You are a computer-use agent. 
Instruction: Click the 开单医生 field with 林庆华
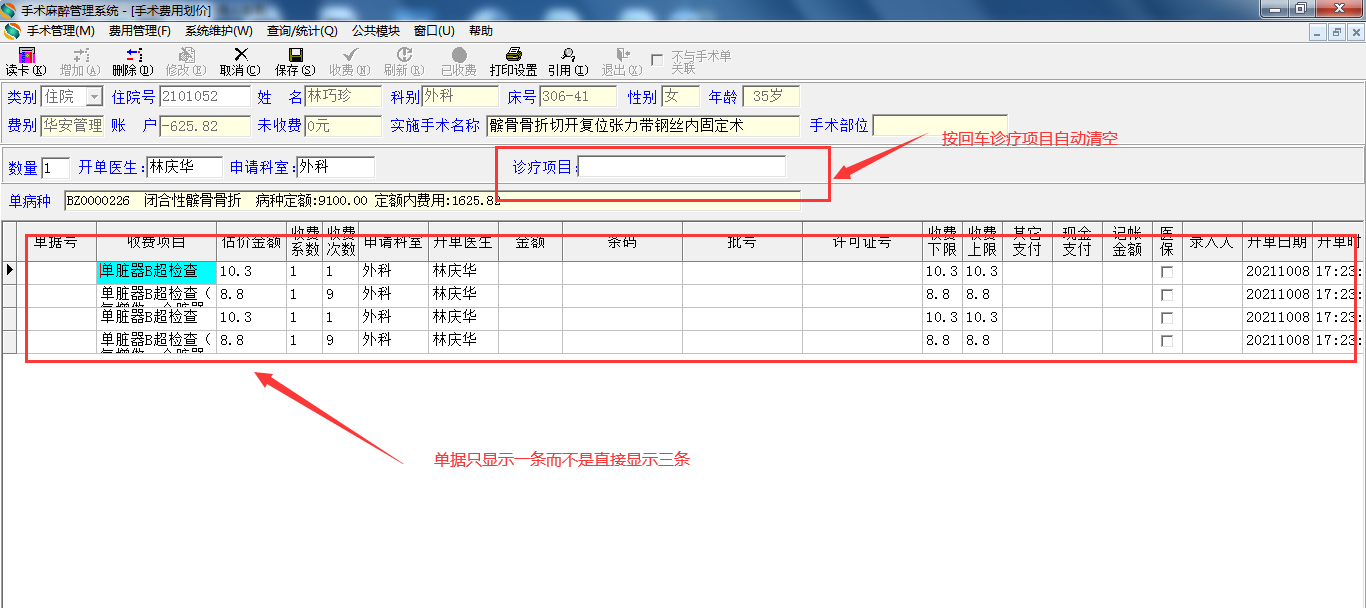185,167
